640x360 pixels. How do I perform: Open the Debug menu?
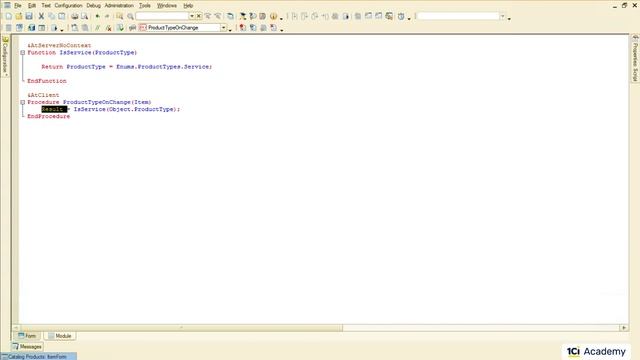(93, 6)
